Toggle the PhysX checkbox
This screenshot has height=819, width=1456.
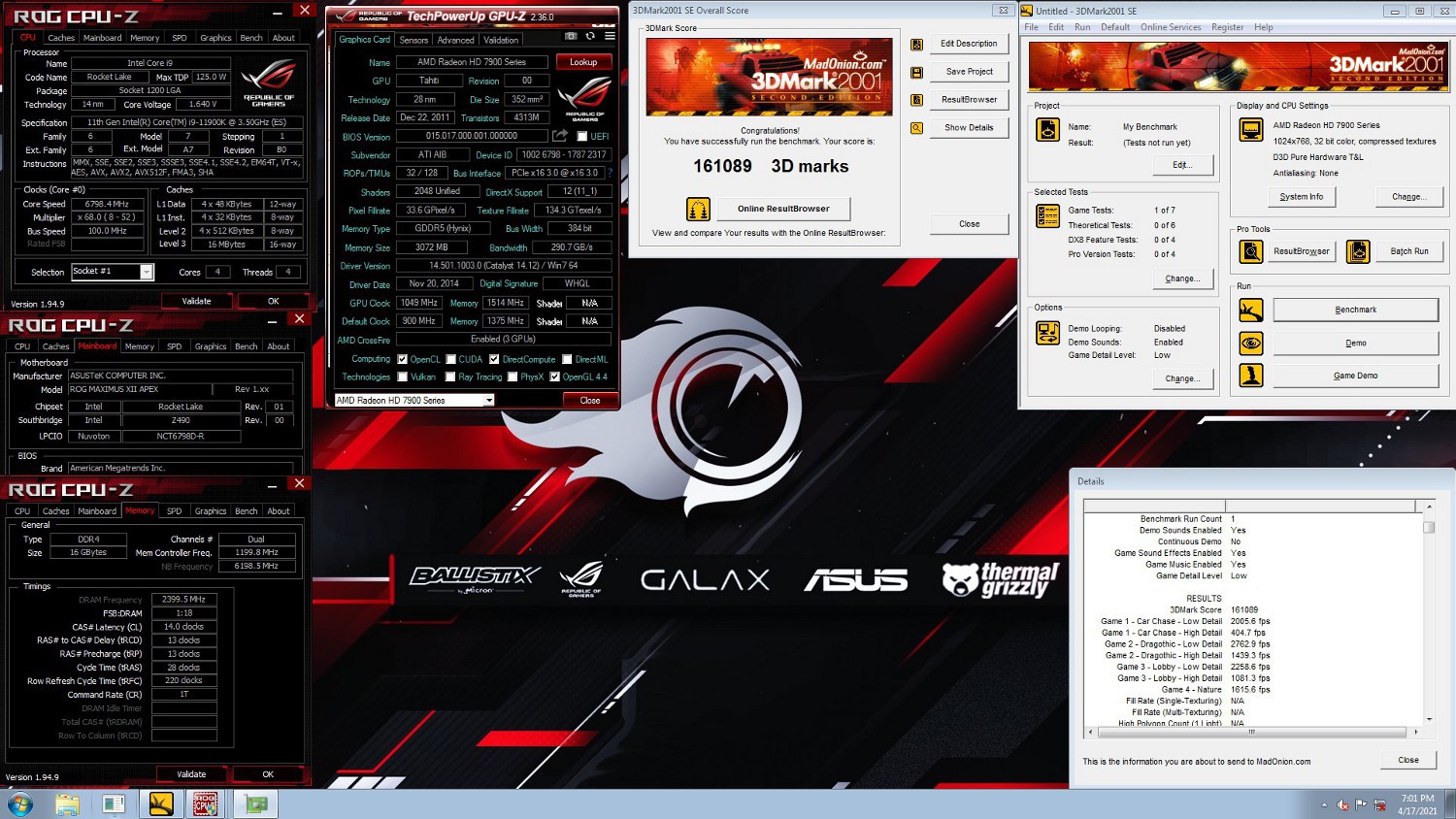[x=513, y=377]
